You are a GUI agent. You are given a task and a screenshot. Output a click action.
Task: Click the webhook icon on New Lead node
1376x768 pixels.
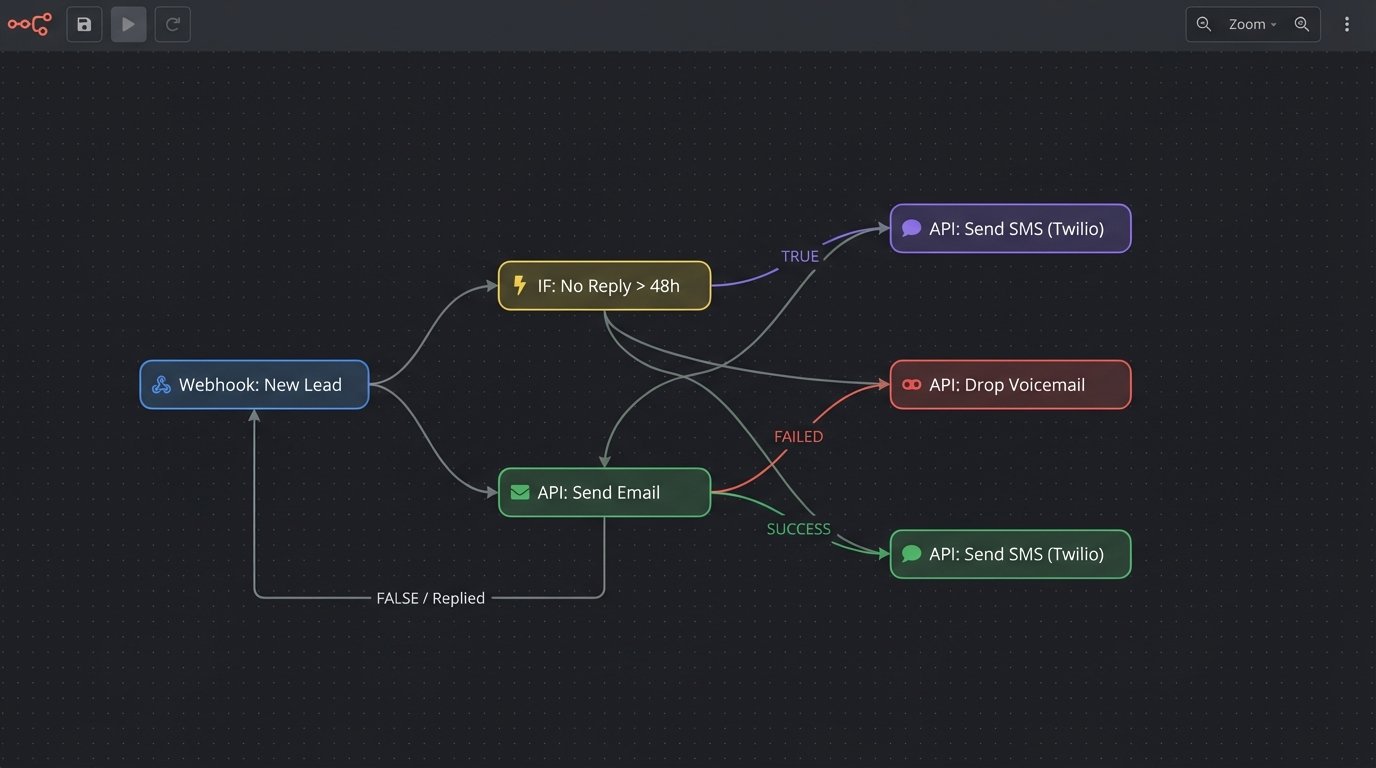coord(161,384)
